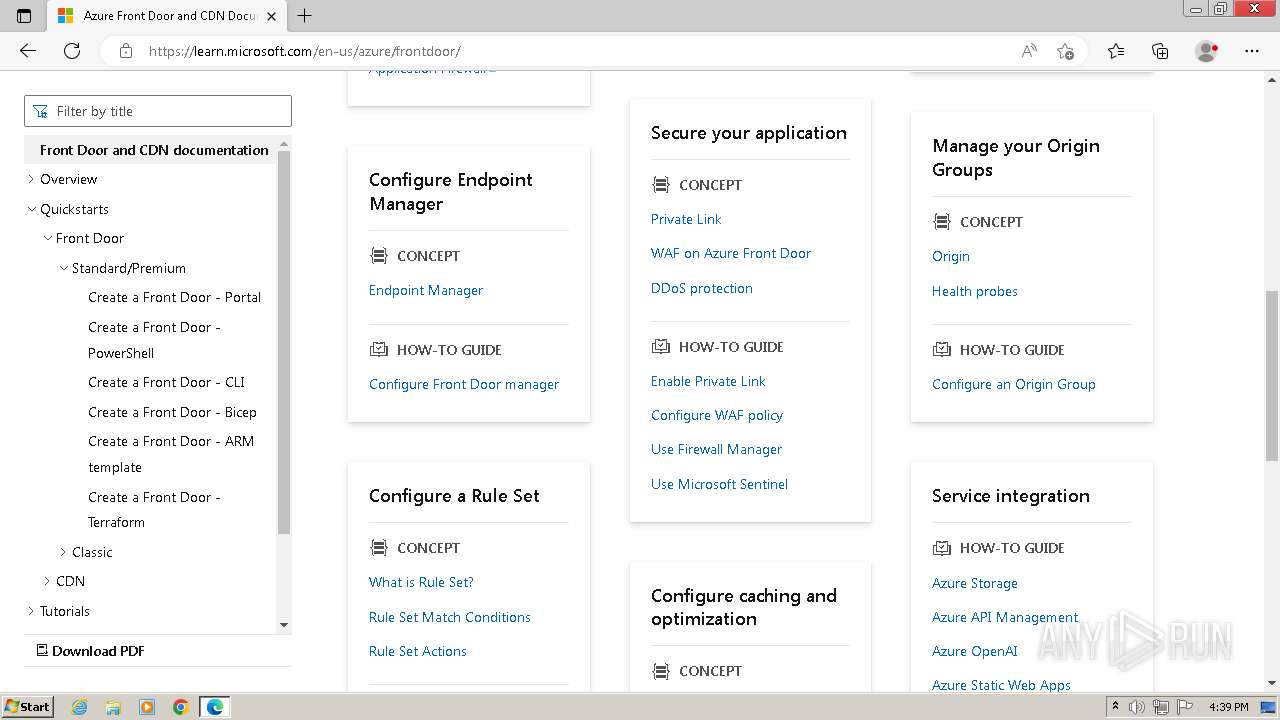Open Create a Front Door - CLI

pyautogui.click(x=166, y=382)
